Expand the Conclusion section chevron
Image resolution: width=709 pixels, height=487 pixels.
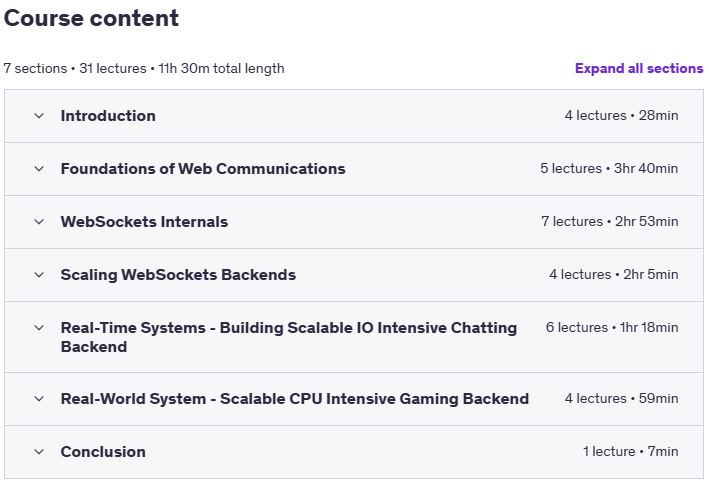click(39, 451)
